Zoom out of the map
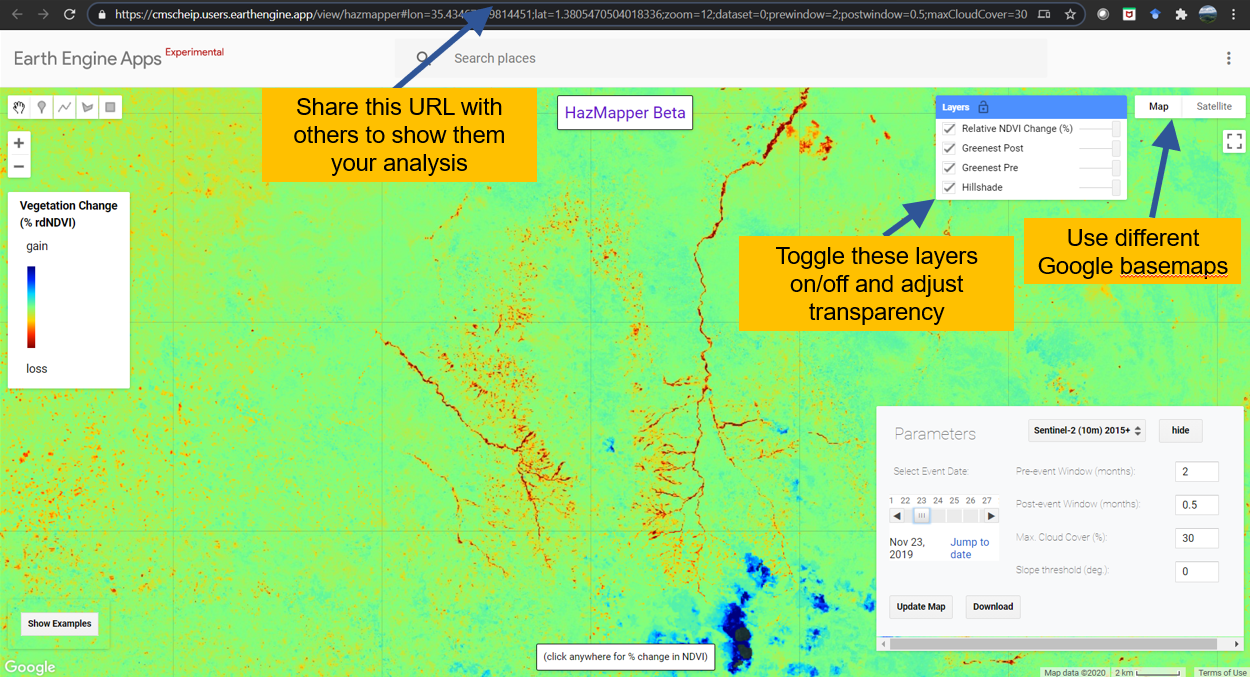Image resolution: width=1250 pixels, height=677 pixels. pyautogui.click(x=19, y=166)
